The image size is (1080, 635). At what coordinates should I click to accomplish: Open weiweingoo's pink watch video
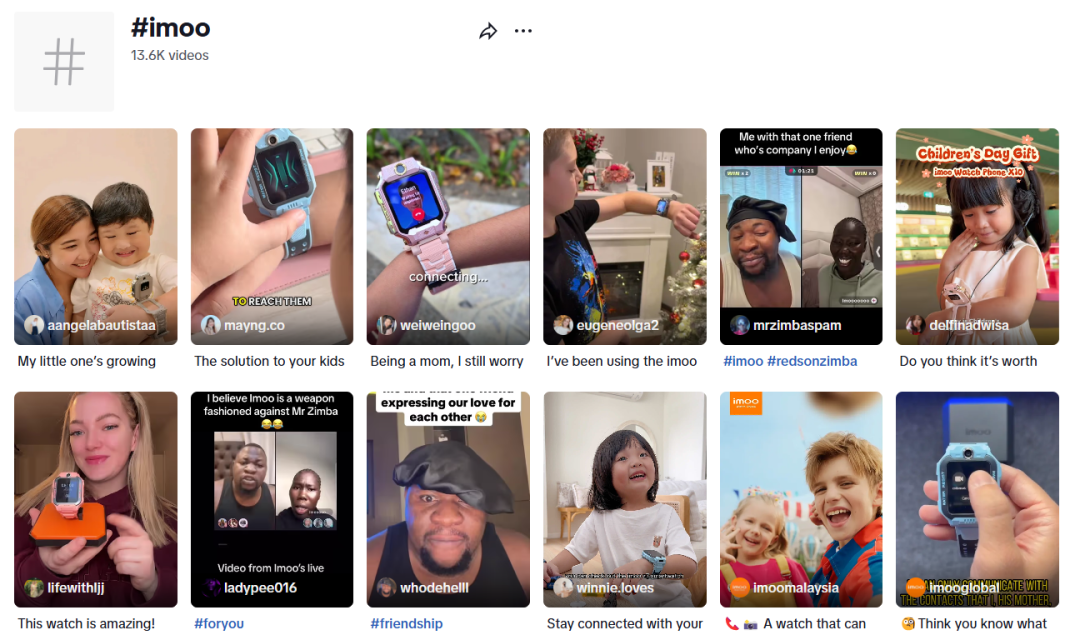point(448,236)
